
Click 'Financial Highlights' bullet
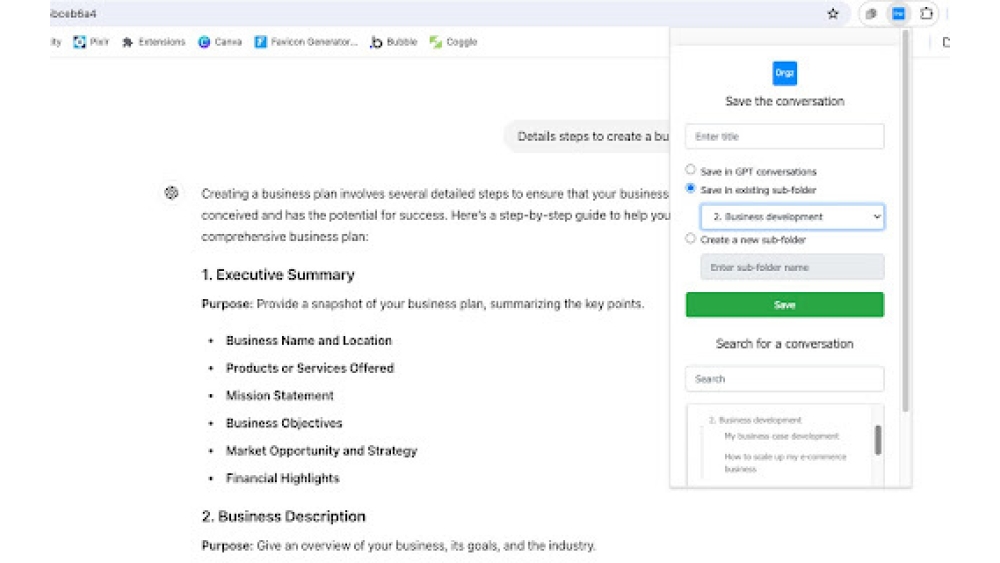click(283, 478)
